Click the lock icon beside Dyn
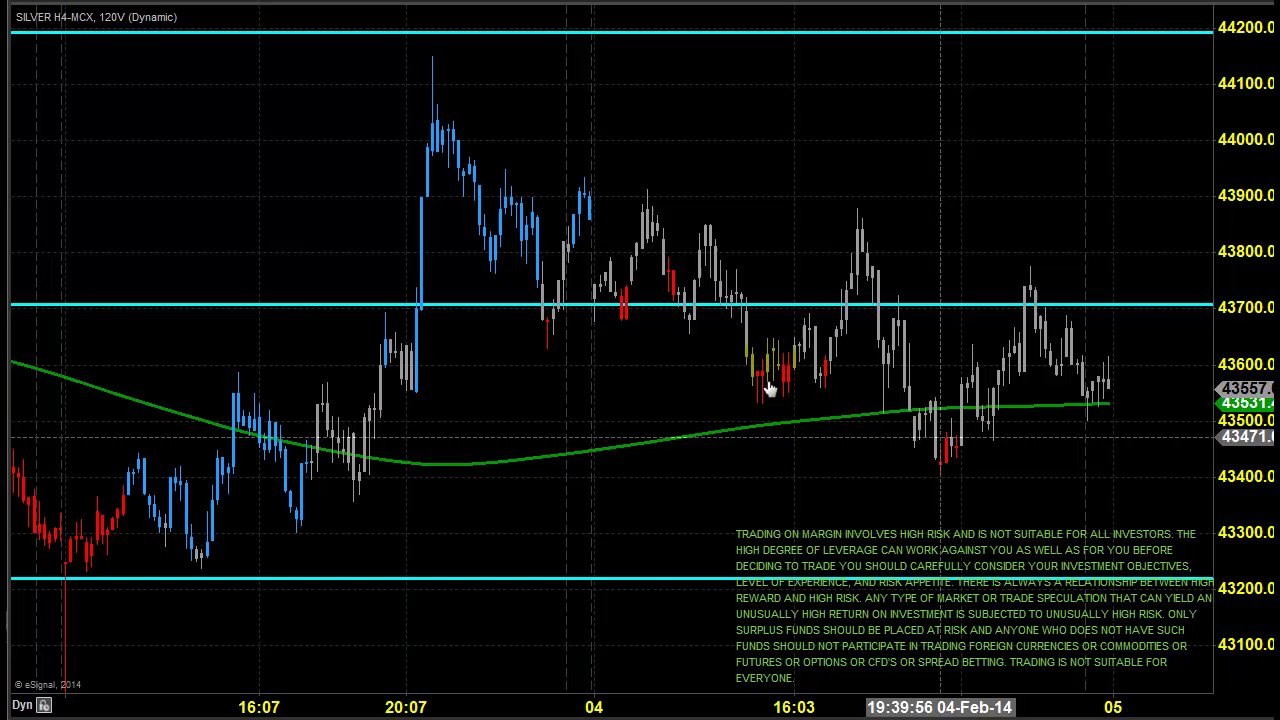This screenshot has width=1280, height=720. [x=44, y=706]
